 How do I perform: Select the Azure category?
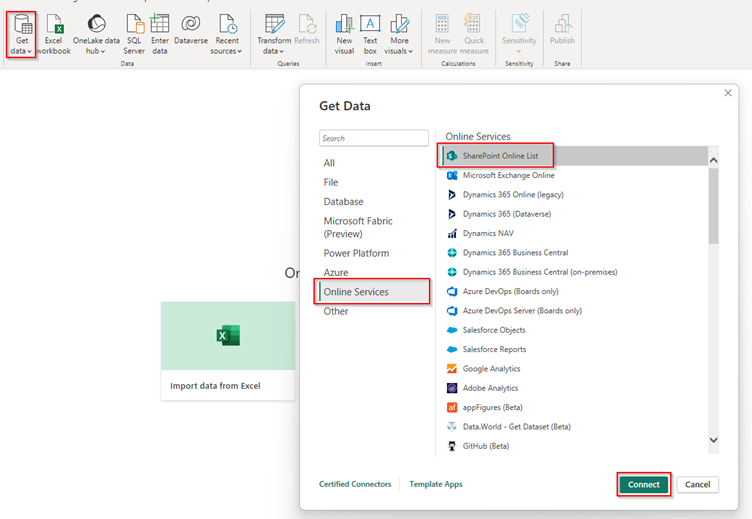click(336, 272)
